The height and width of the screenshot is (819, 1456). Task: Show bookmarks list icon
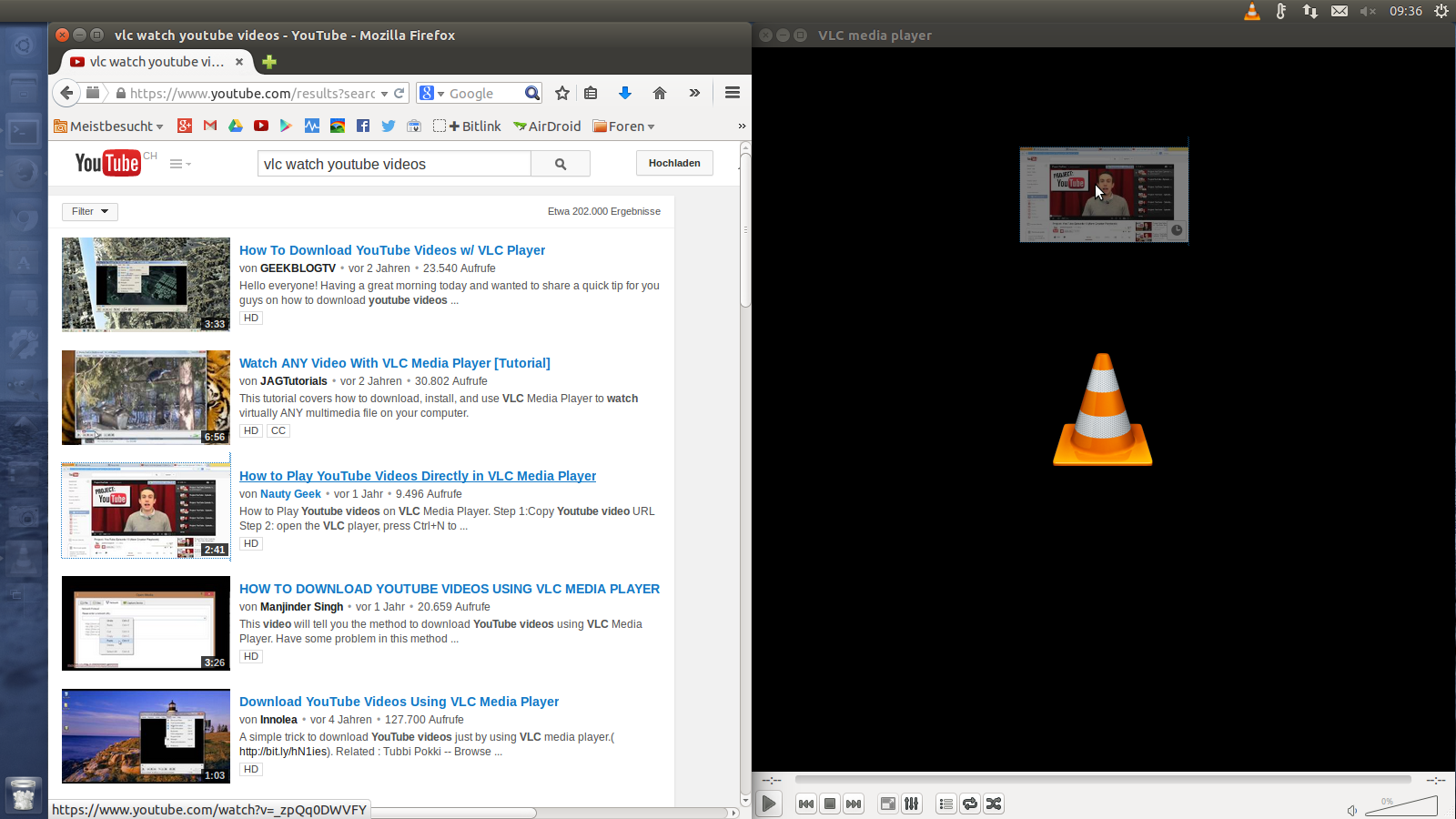[x=591, y=93]
